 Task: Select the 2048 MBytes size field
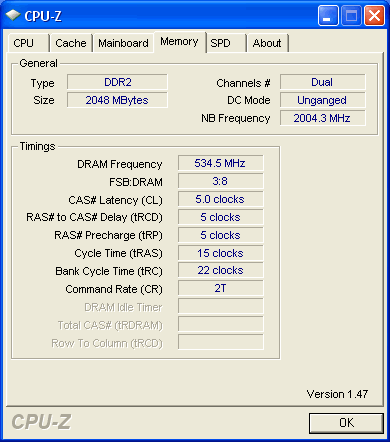coord(117,100)
